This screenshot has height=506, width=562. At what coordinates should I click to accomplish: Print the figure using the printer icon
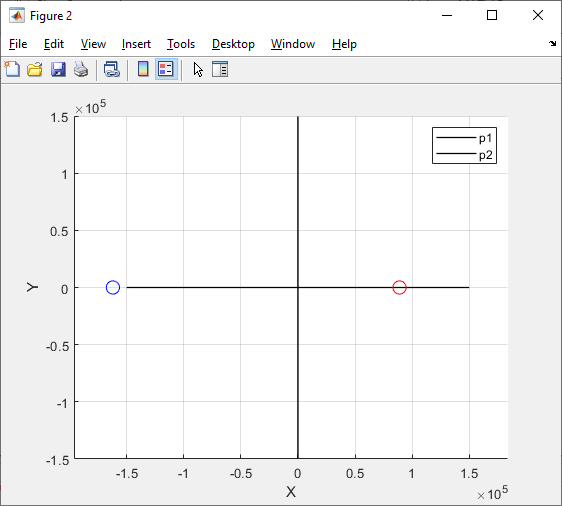point(81,69)
